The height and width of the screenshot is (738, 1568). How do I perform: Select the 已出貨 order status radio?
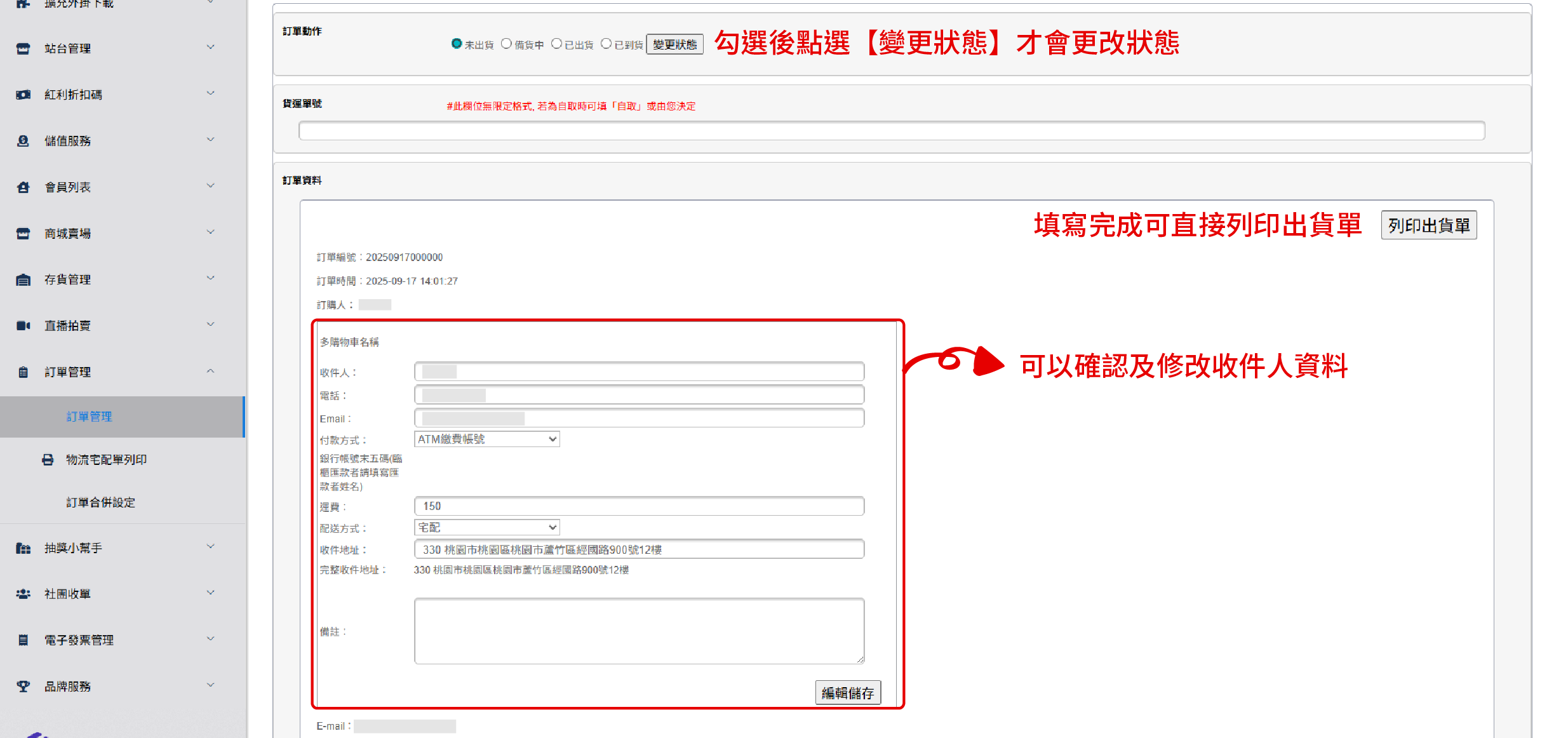(x=556, y=44)
